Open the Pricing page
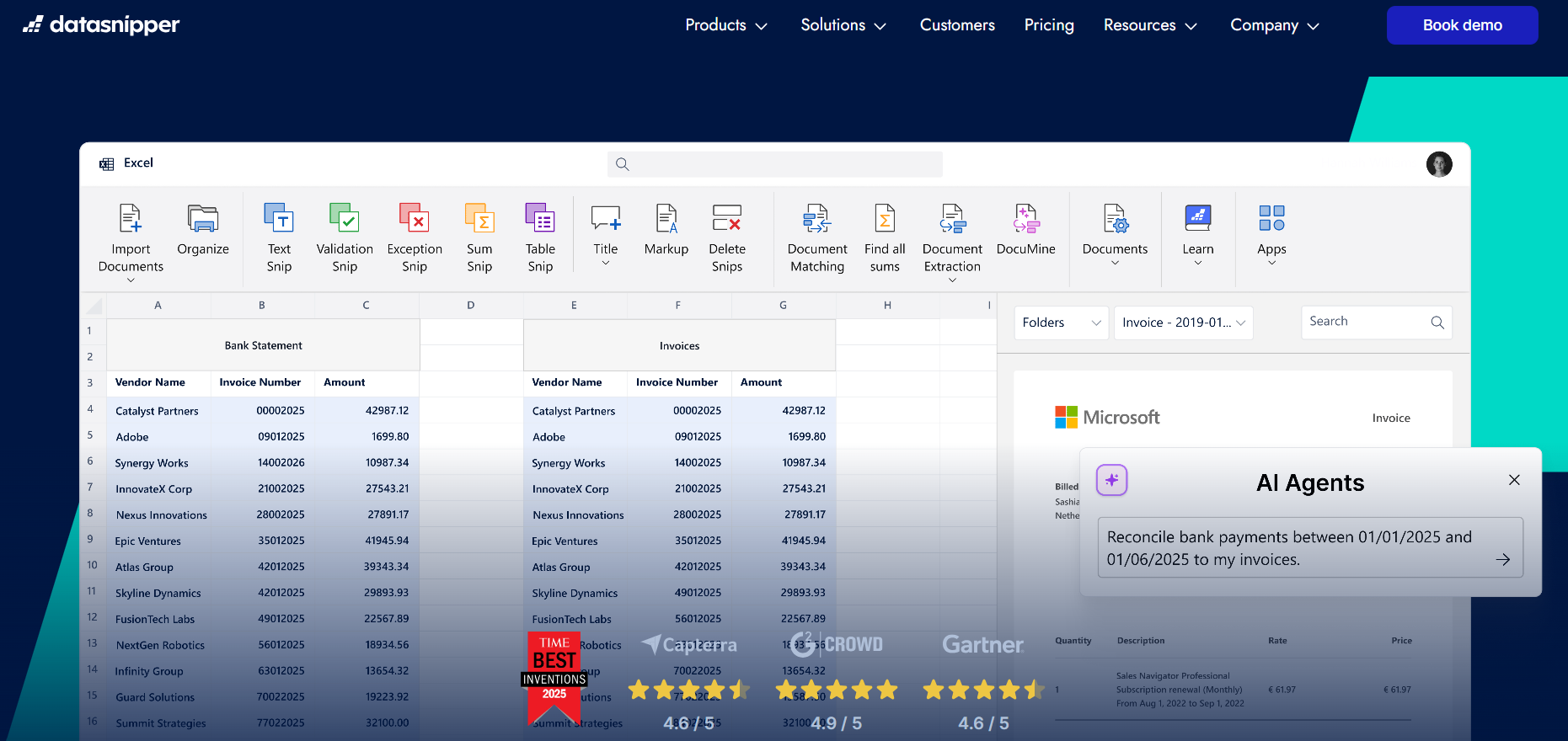 click(x=1049, y=25)
